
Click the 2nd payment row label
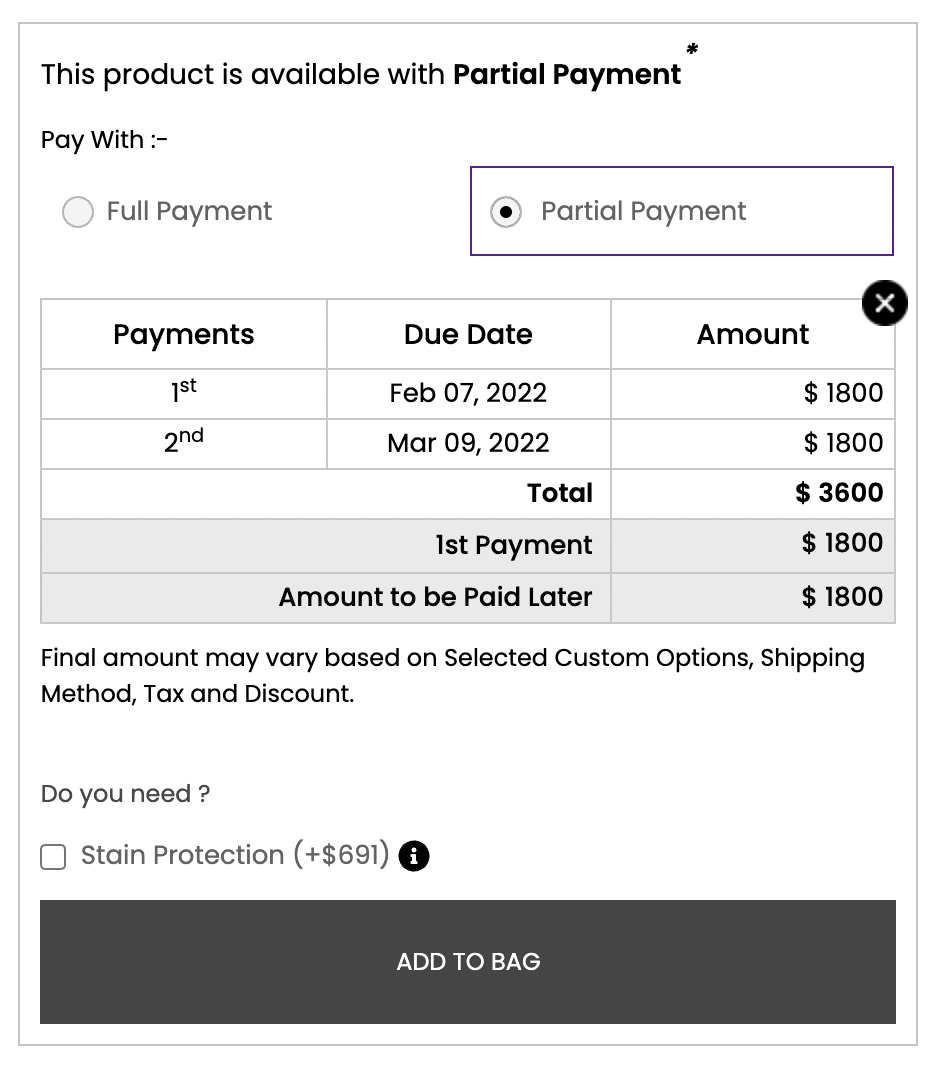click(x=184, y=441)
